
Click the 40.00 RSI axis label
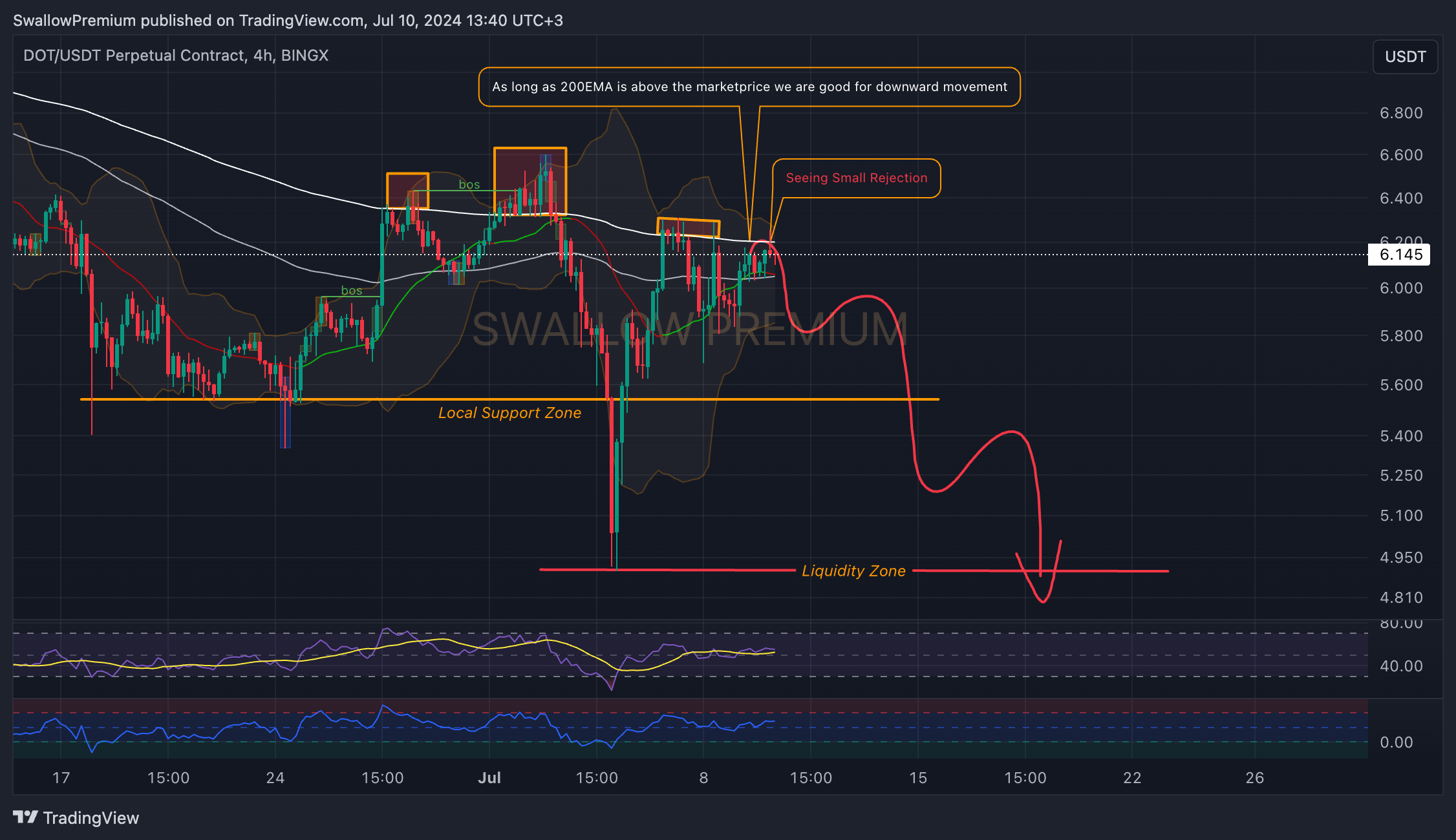(x=1401, y=666)
